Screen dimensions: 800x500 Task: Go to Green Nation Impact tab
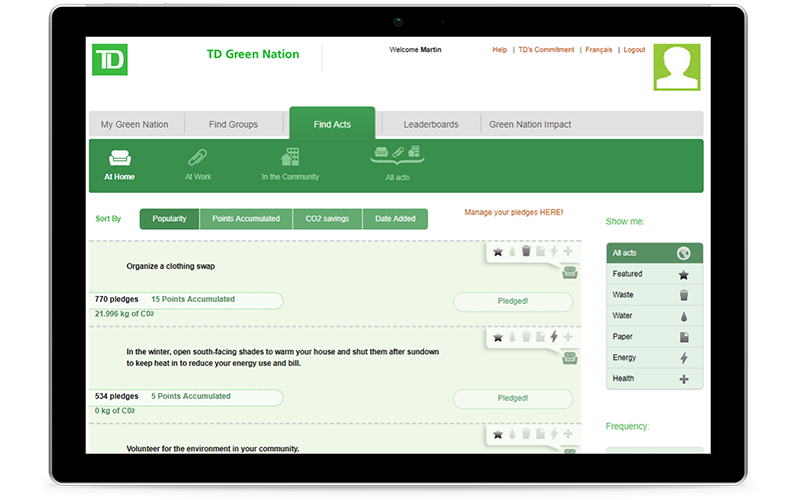[x=530, y=124]
